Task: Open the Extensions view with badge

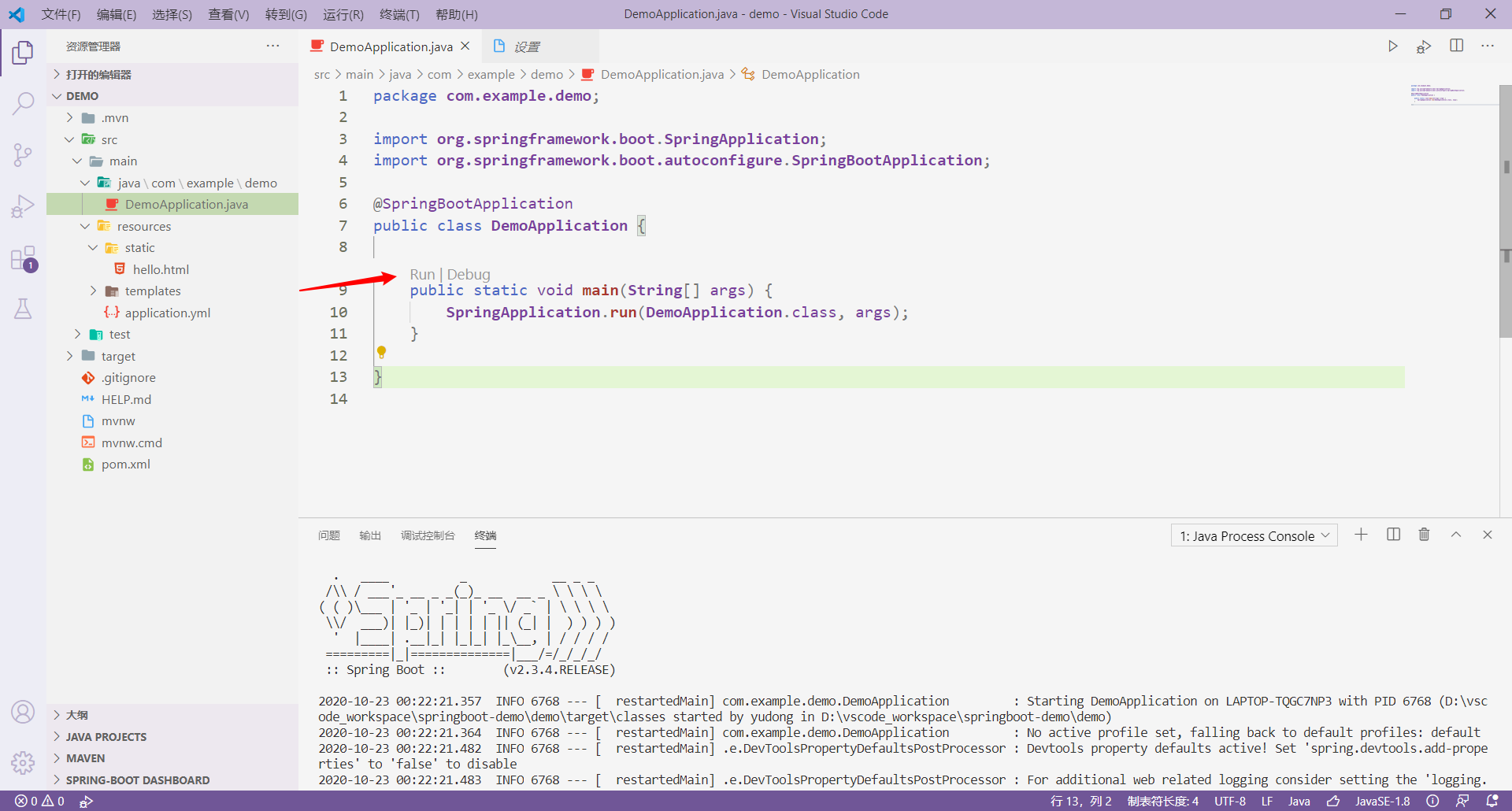Action: click(x=23, y=258)
